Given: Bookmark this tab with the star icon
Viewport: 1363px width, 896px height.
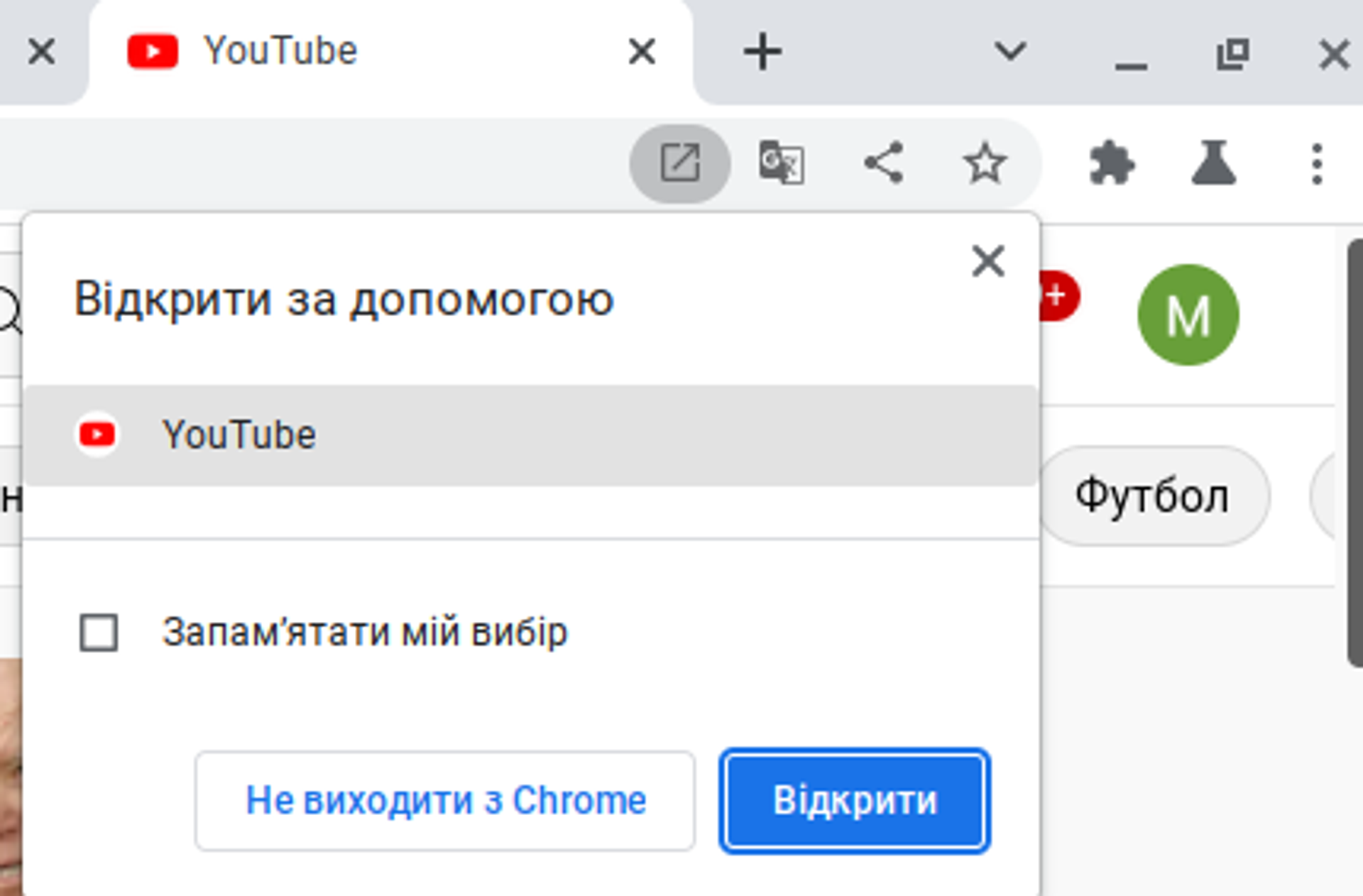Looking at the screenshot, I should click(985, 163).
